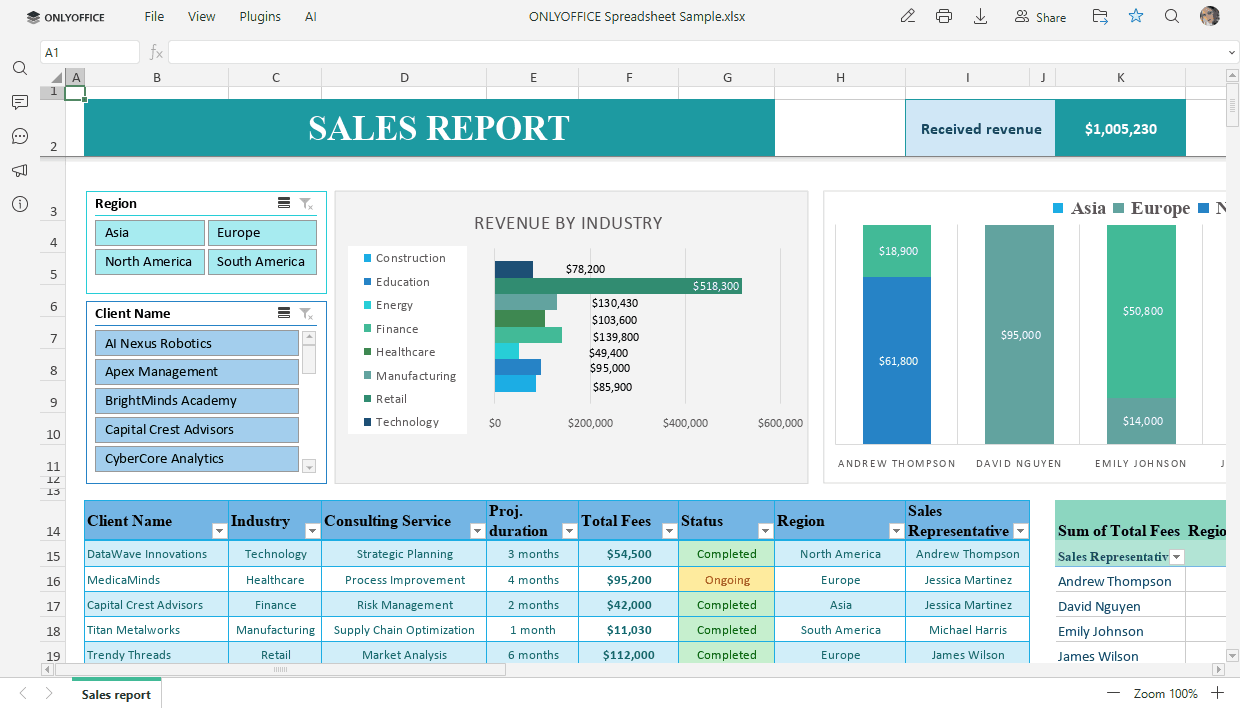Toggle Europe in the Region slicer
The image size is (1240, 708).
pos(262,232)
